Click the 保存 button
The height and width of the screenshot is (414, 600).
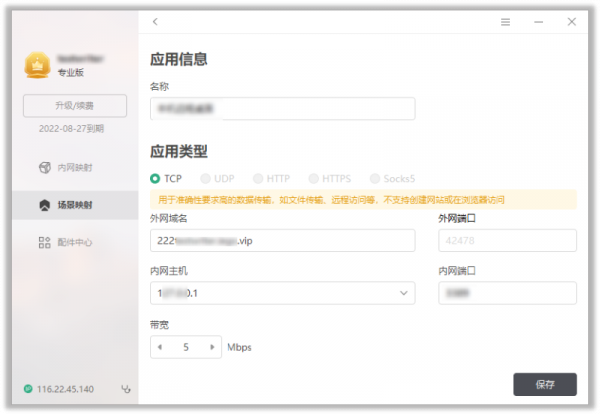click(x=544, y=384)
